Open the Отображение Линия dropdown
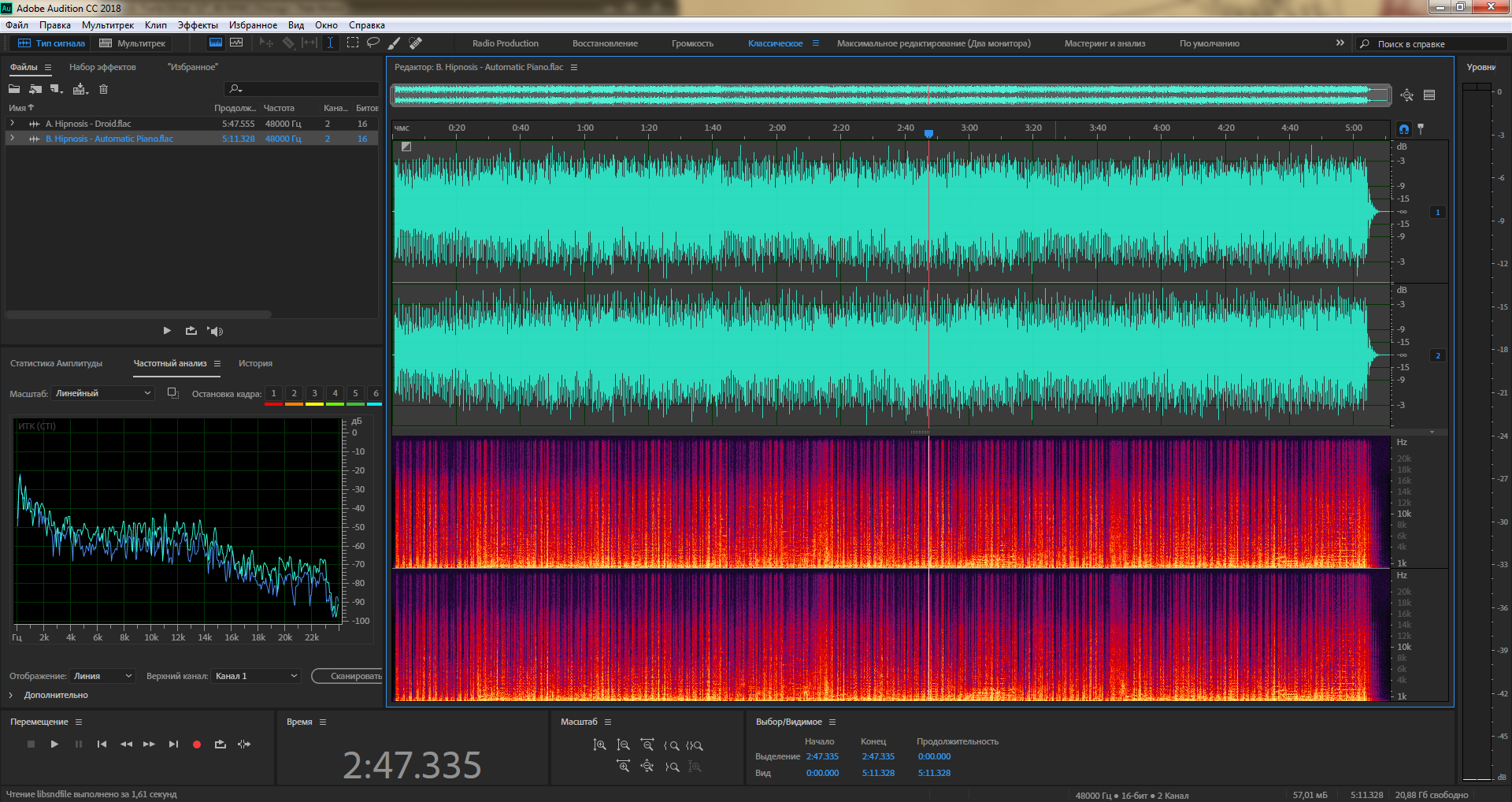 pyautogui.click(x=103, y=676)
